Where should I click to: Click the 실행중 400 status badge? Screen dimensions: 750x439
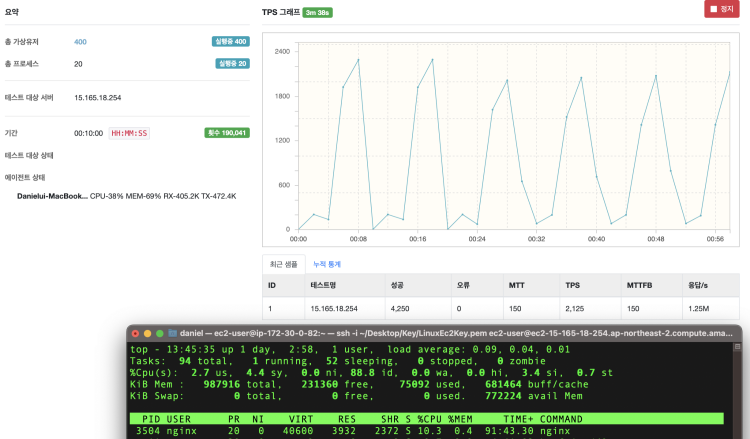click(230, 42)
